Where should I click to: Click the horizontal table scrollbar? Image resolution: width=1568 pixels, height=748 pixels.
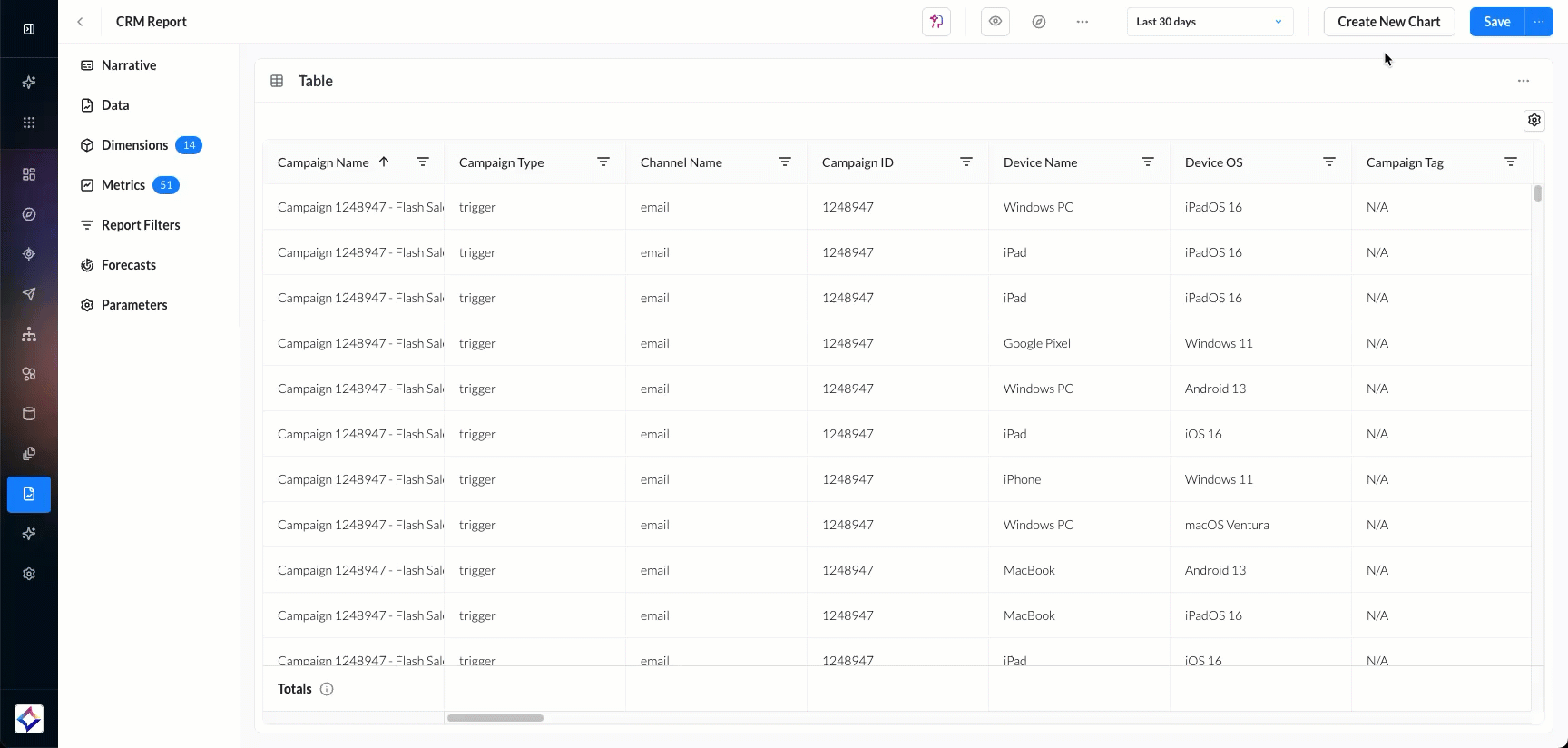tap(495, 718)
